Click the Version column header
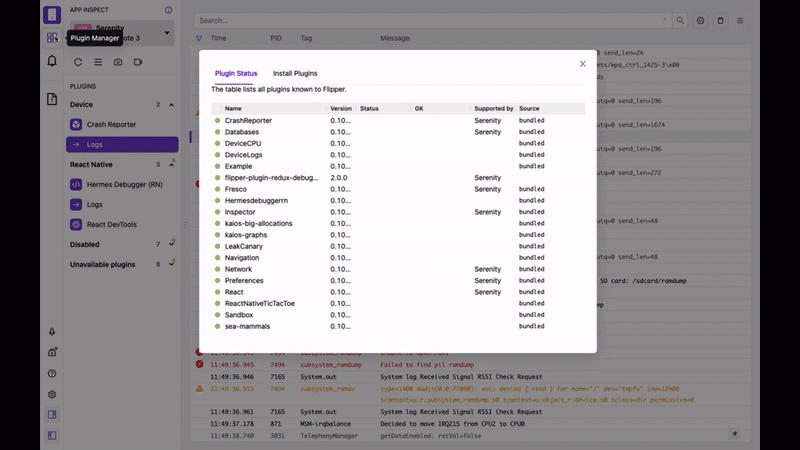Screen dimensions: 800x450 (x=341, y=109)
